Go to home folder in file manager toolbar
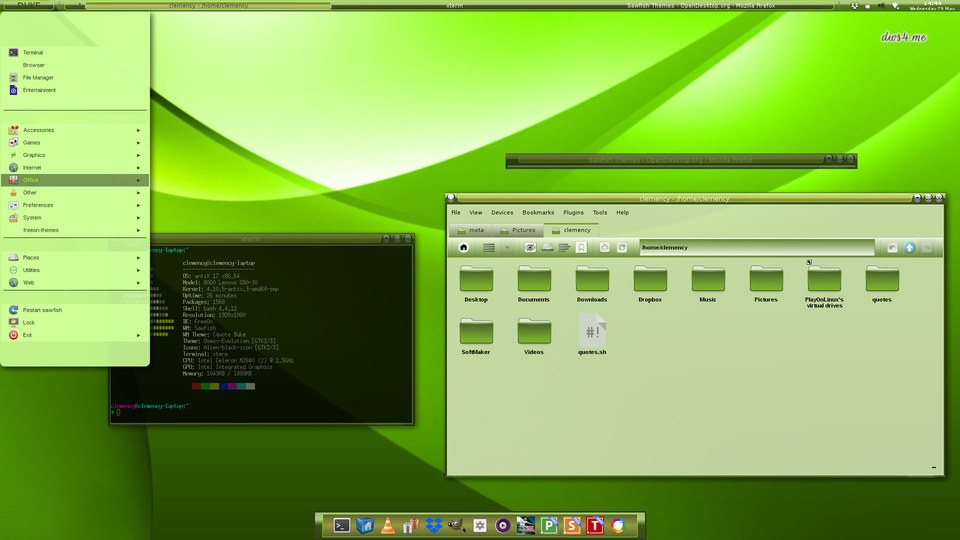The width and height of the screenshot is (960, 540). [x=463, y=247]
